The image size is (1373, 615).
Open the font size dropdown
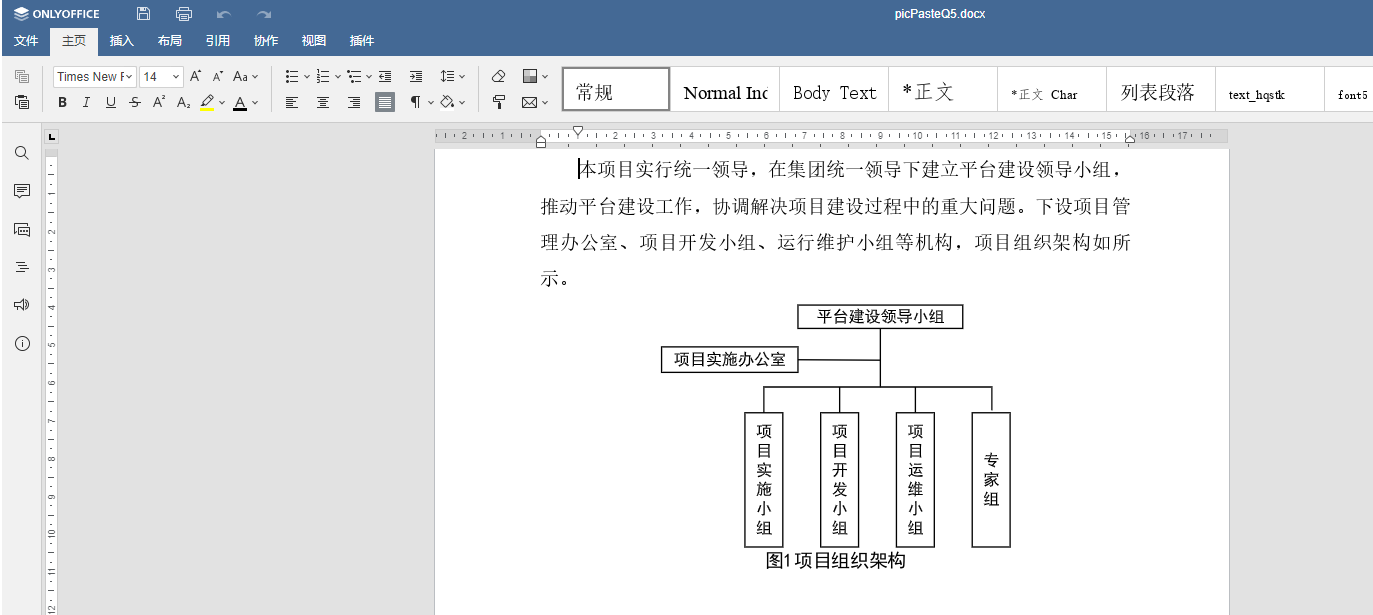(177, 77)
